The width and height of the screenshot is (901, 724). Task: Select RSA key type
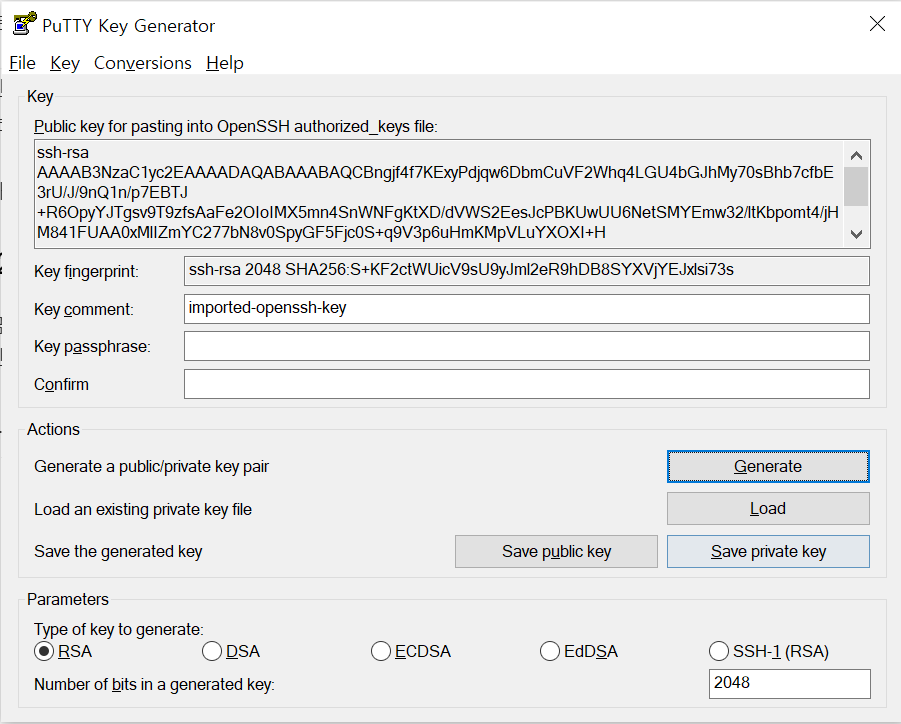63,651
